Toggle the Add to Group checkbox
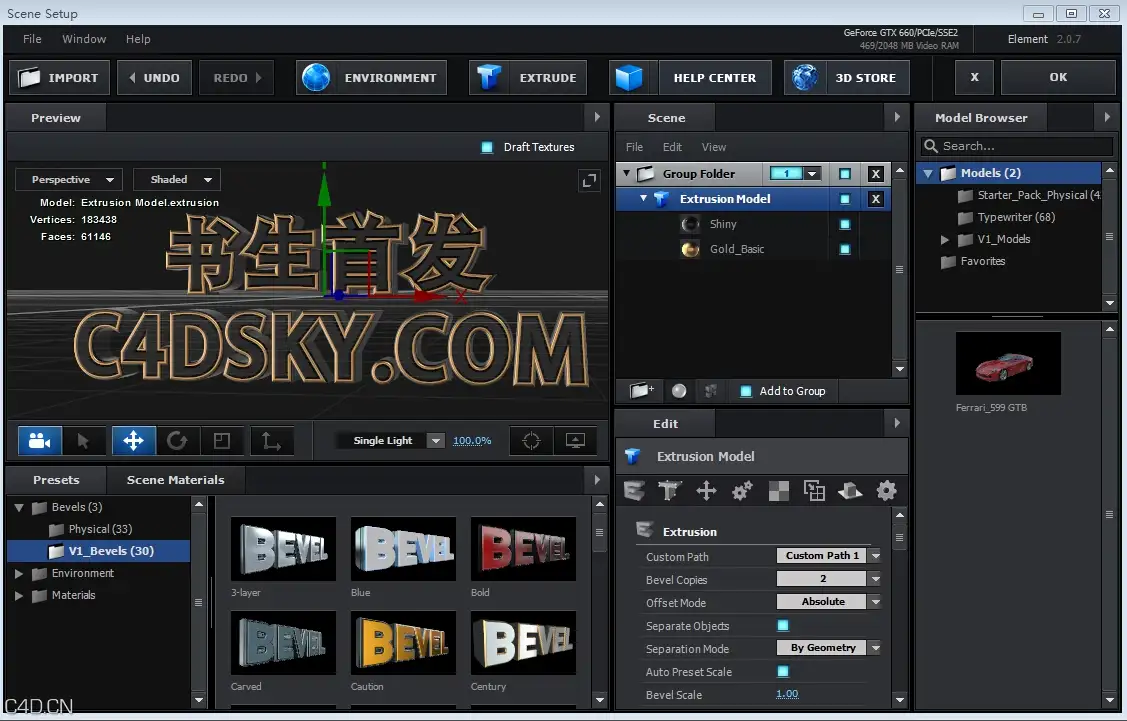 pyautogui.click(x=746, y=391)
